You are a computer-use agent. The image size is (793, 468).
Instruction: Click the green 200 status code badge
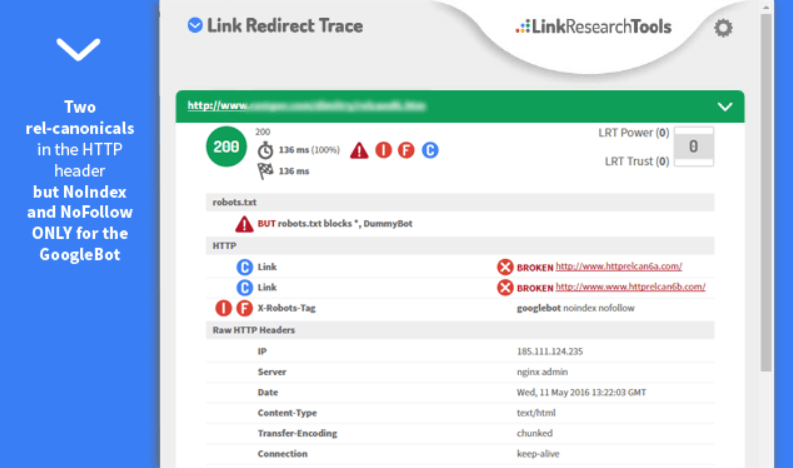[226, 146]
